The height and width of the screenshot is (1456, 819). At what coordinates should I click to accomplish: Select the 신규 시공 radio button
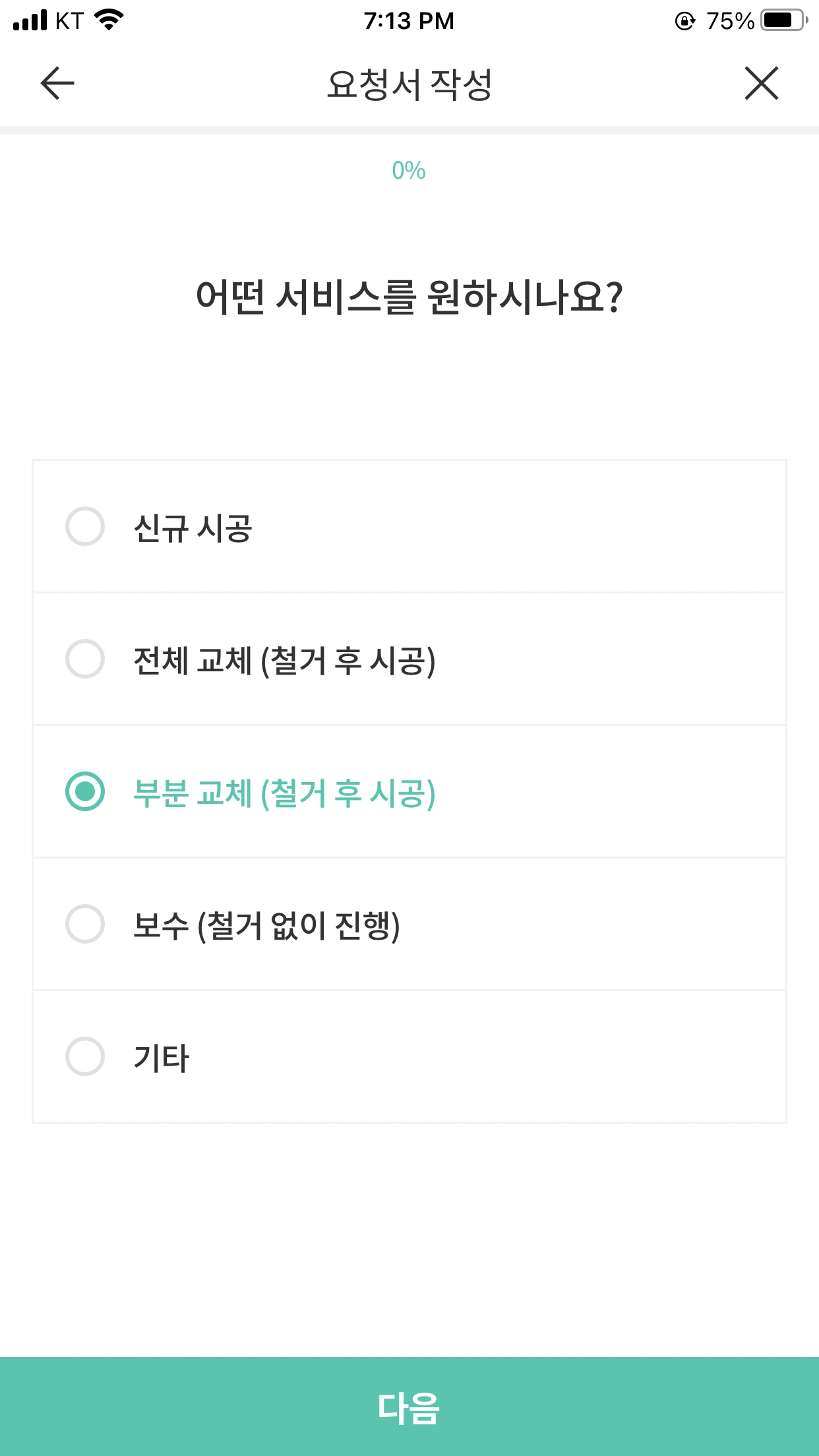[x=85, y=526]
